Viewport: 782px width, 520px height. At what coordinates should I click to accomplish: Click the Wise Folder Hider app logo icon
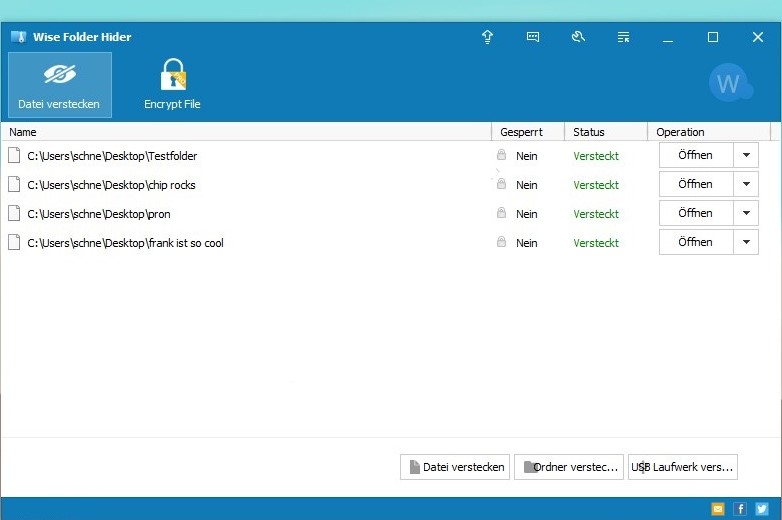(18, 37)
